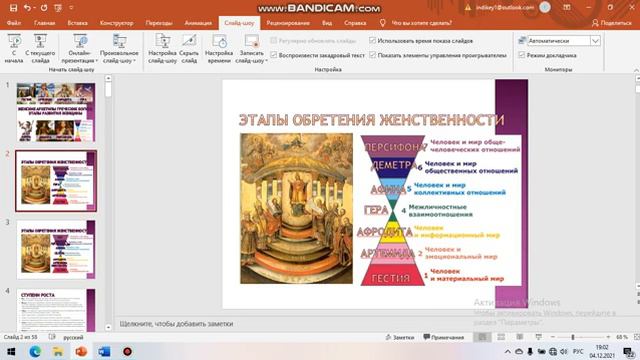Image resolution: width=640 pixels, height=360 pixels.
Task: Open account email in the title bar
Action: [x=504, y=7]
